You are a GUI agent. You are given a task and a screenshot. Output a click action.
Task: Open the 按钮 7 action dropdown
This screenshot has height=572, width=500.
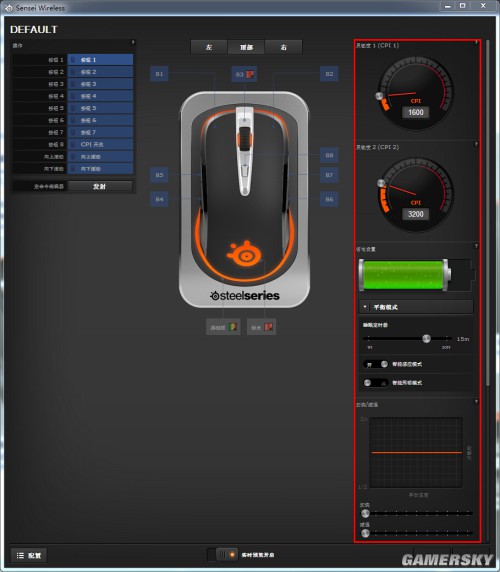pos(100,132)
